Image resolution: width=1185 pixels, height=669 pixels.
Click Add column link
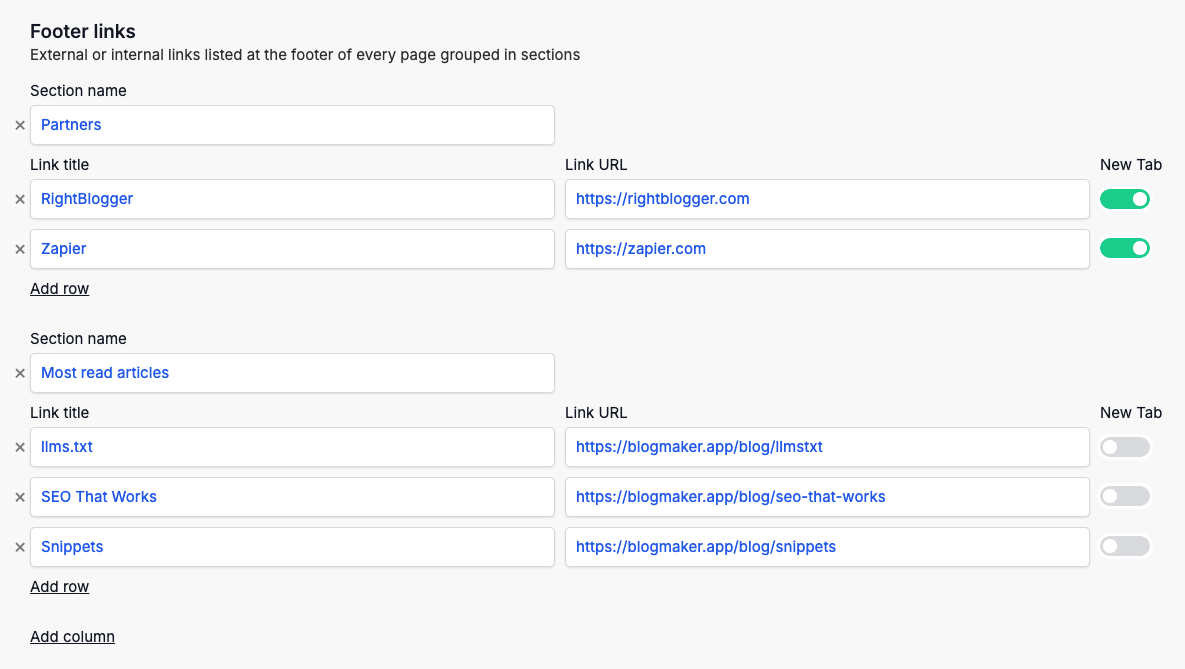click(x=72, y=637)
